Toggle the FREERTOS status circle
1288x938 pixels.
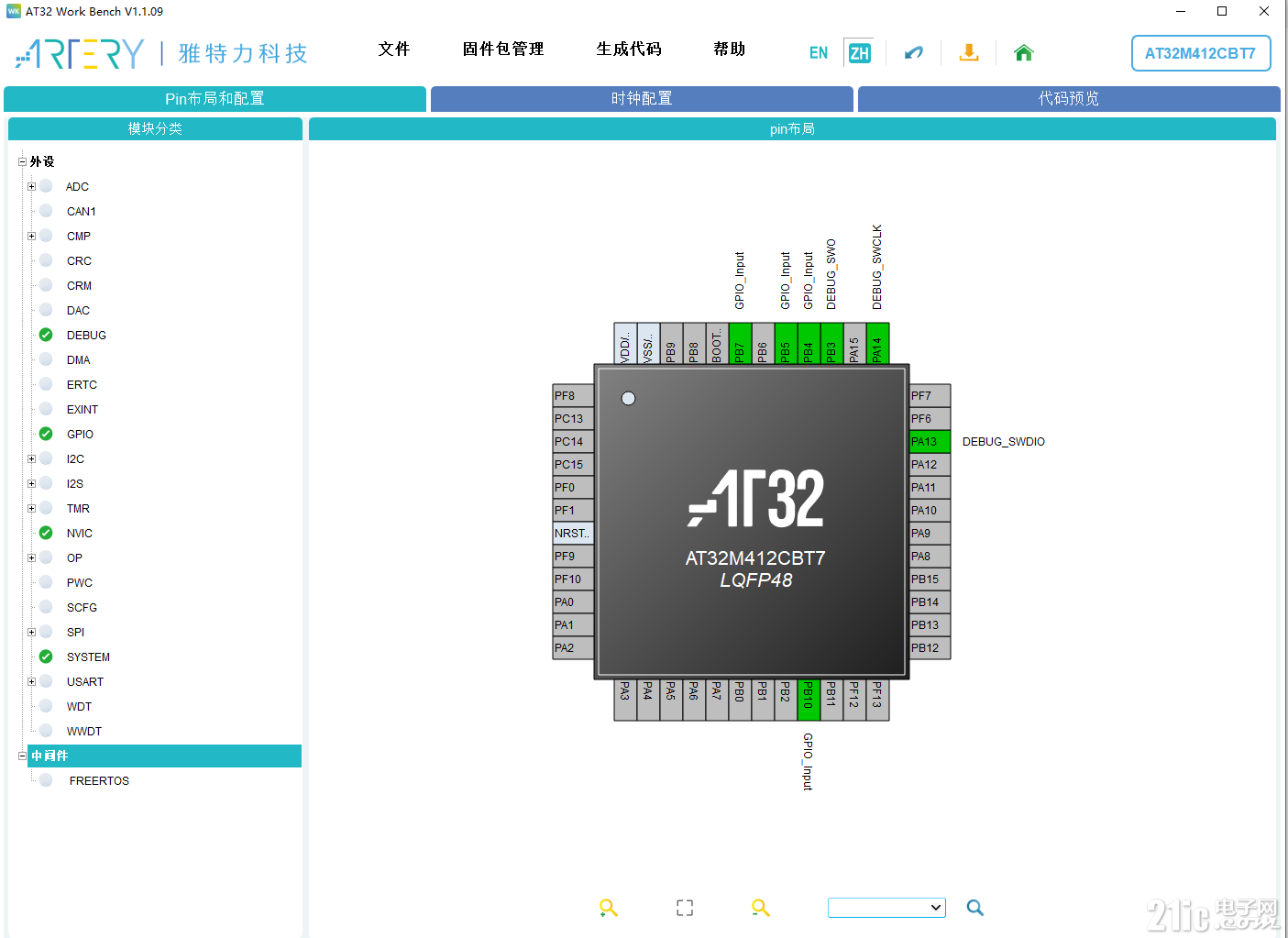(x=46, y=780)
